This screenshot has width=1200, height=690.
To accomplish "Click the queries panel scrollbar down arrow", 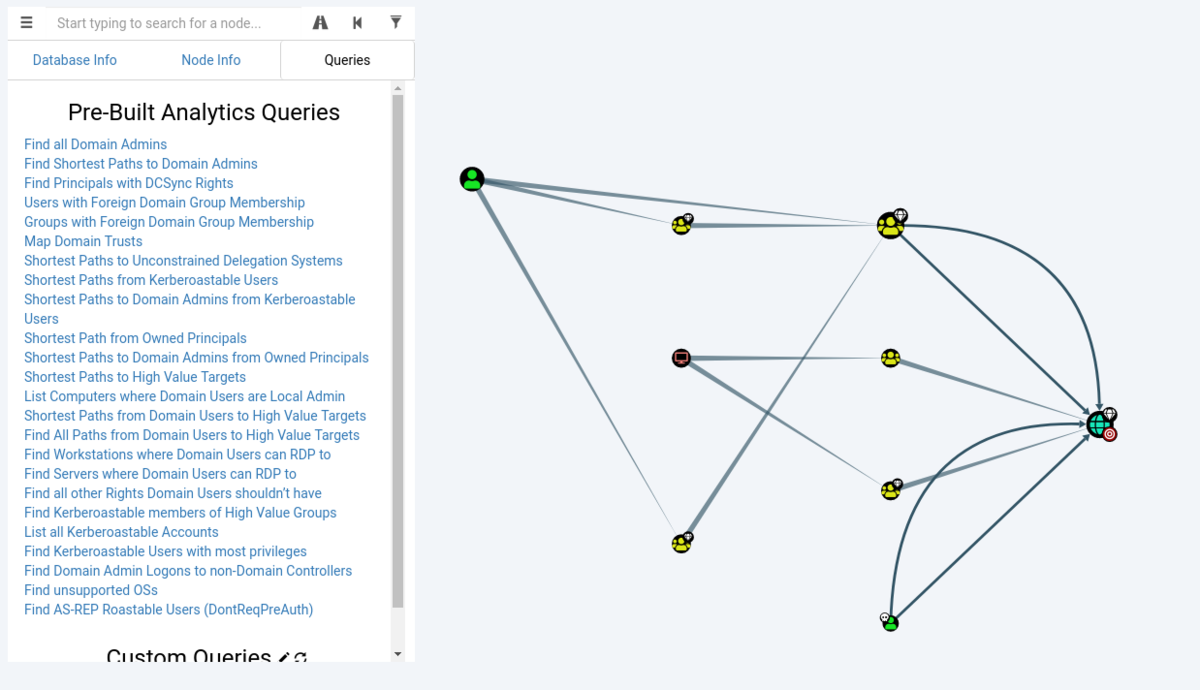I will [398, 654].
